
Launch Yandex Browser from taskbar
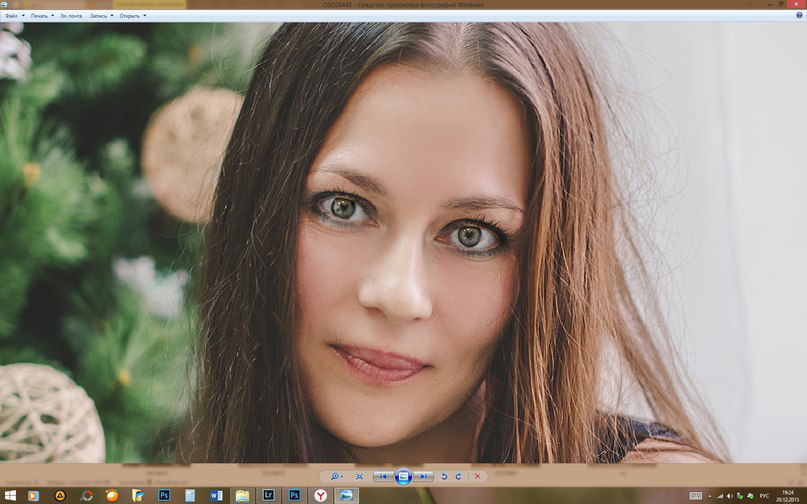320,495
